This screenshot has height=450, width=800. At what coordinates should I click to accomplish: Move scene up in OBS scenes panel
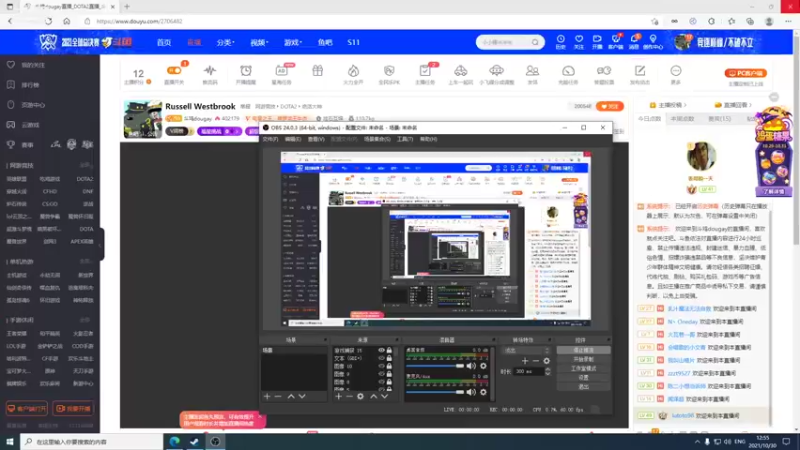291,396
